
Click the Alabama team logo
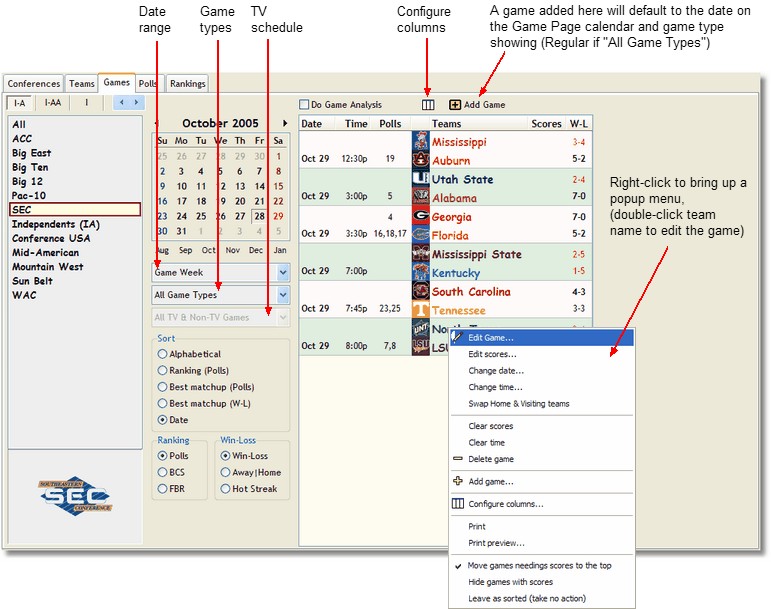coord(420,197)
